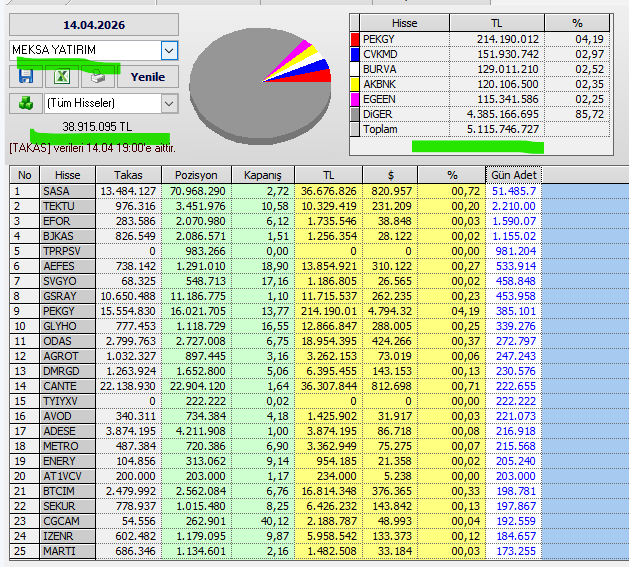629x567 pixels.
Task: Select the AGROT stock cell
Action: click(x=67, y=356)
